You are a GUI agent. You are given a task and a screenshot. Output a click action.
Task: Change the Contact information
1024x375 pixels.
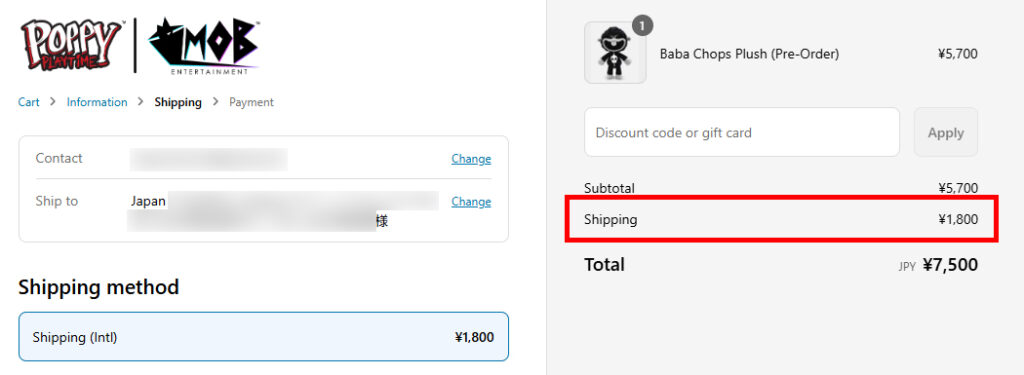(471, 159)
